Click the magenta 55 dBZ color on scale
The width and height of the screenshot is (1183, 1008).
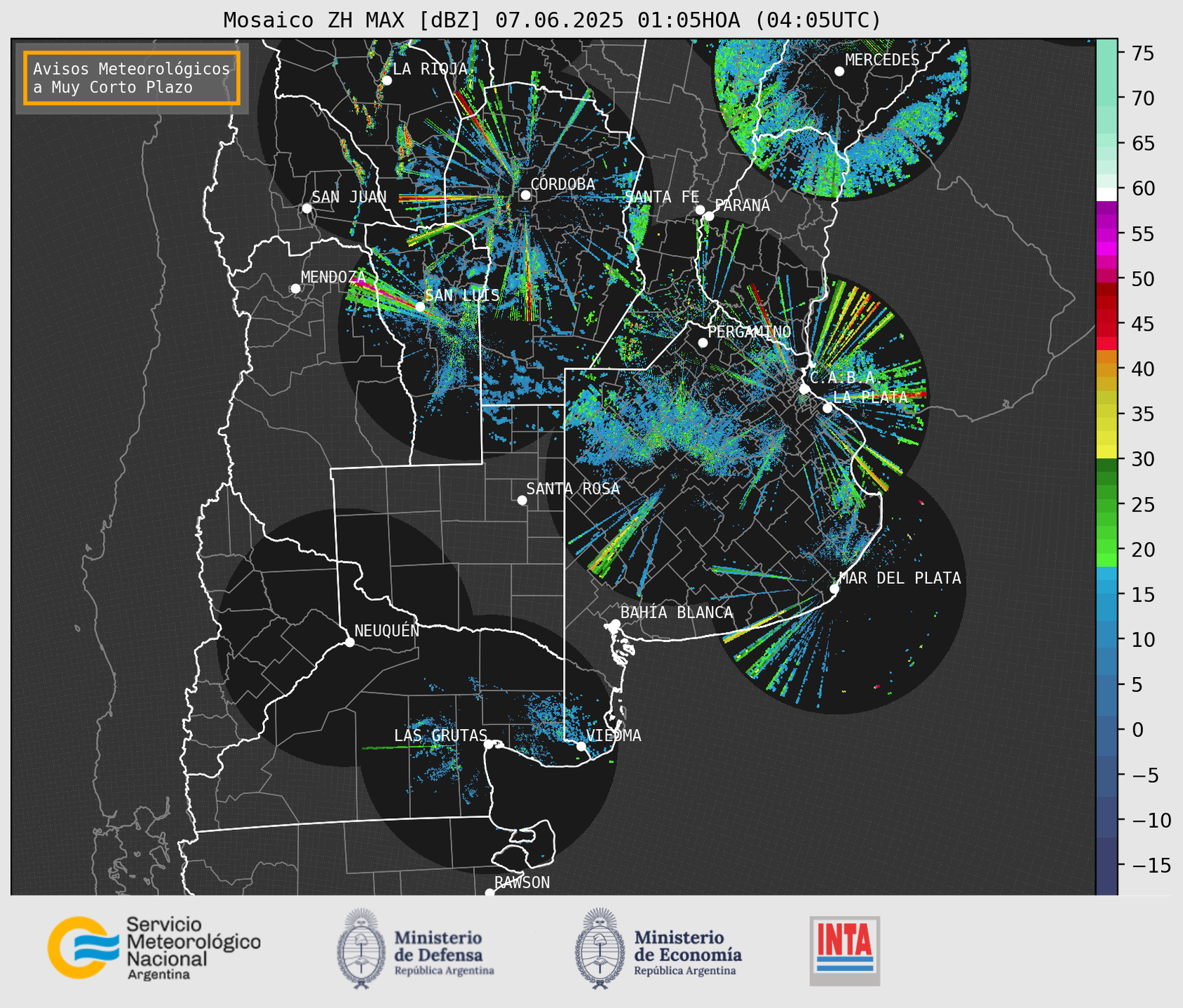tap(1106, 233)
